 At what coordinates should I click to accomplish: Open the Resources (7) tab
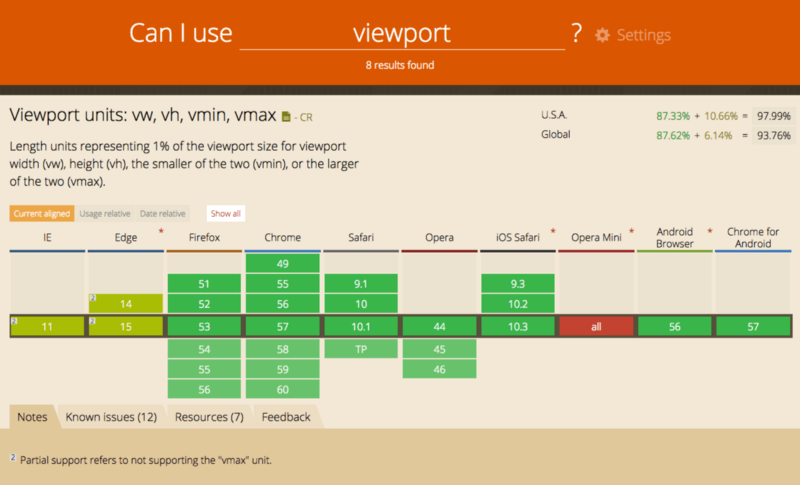pyautogui.click(x=209, y=417)
